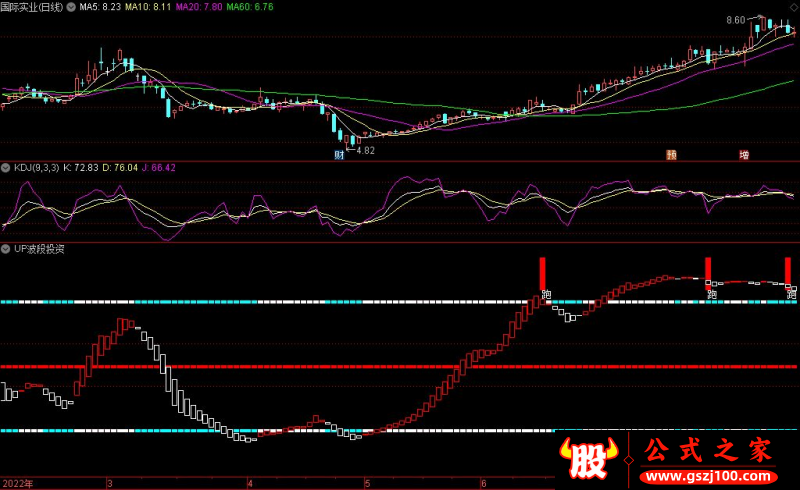Viewport: 800px width, 490px height.
Task: Click the orange 预 event marker icon
Action: pos(671,155)
